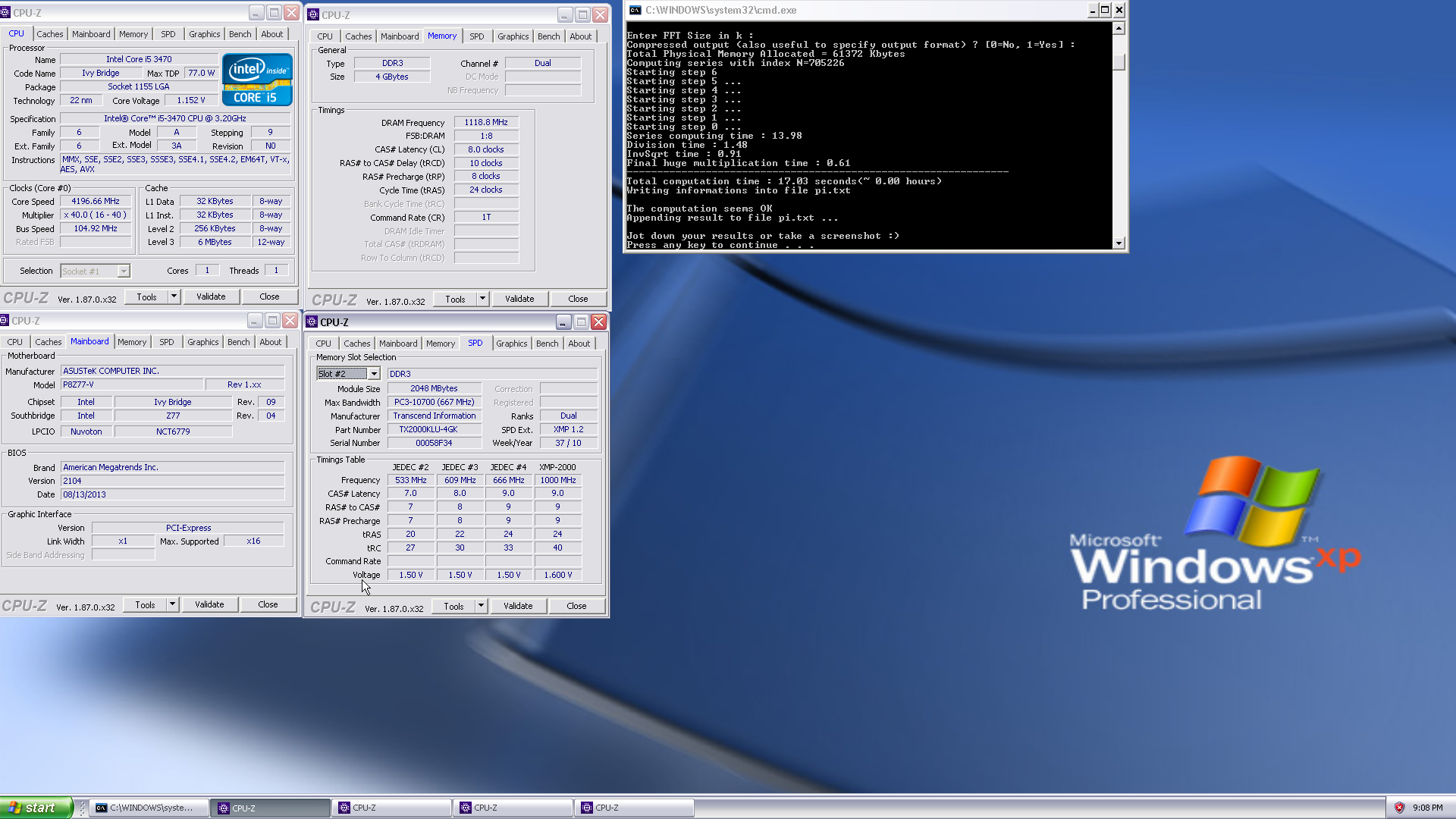Viewport: 1456px width, 819px height.
Task: Expand the Tools arrow in the SPD window
Action: pos(482,606)
